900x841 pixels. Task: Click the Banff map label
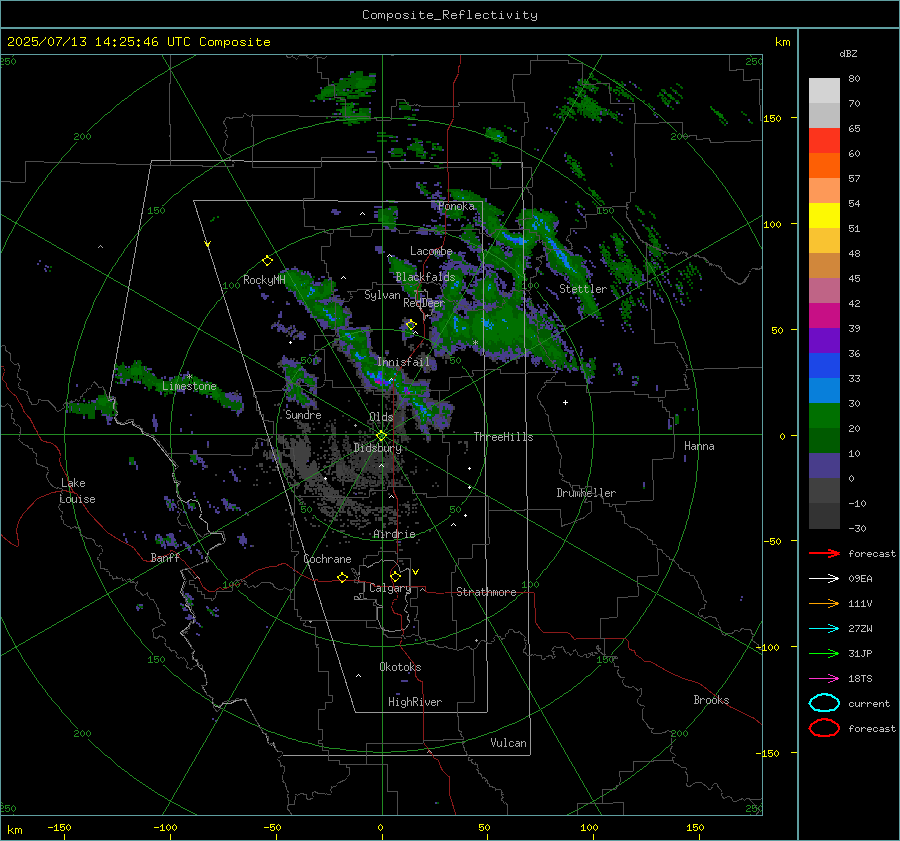coord(165,557)
